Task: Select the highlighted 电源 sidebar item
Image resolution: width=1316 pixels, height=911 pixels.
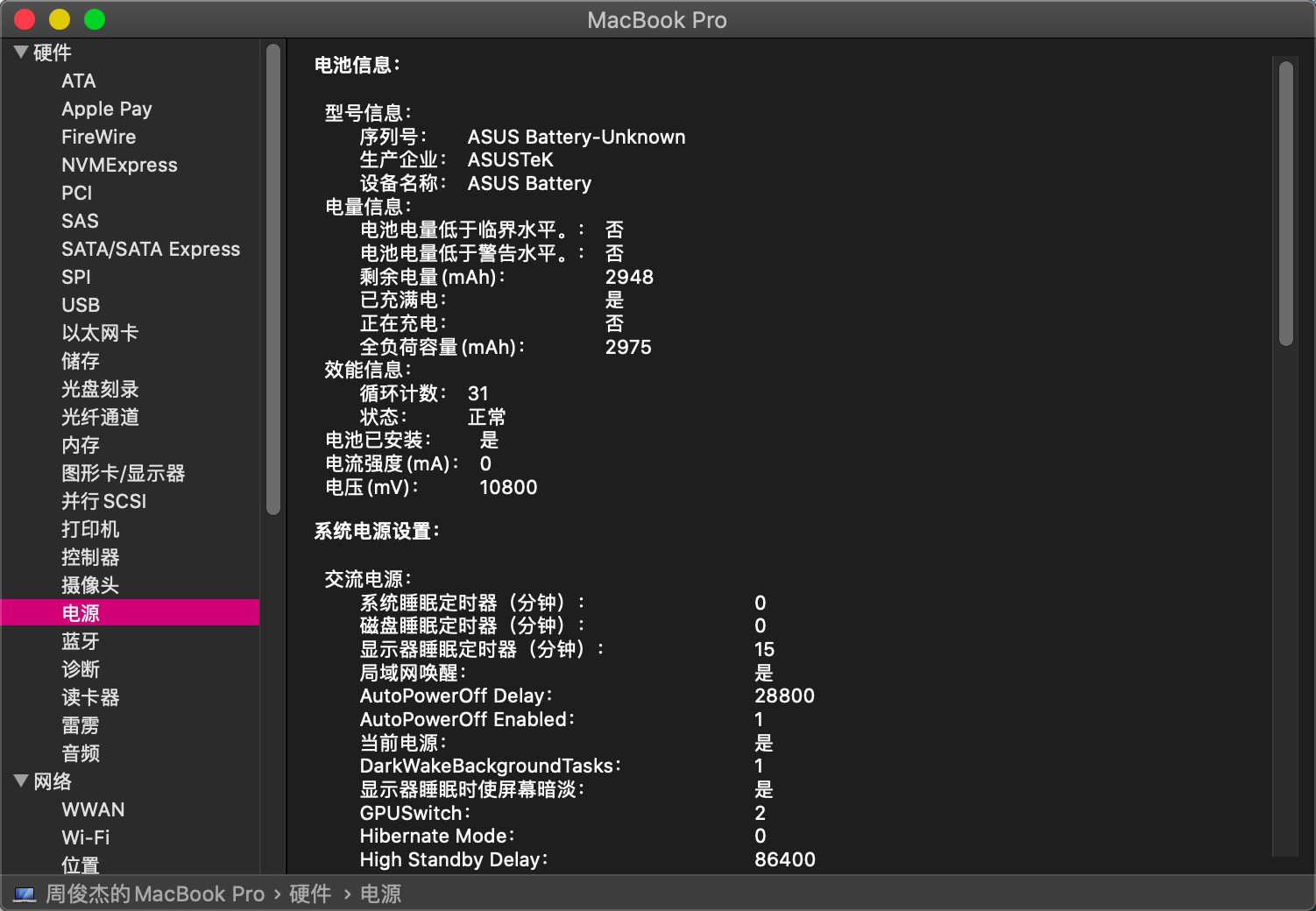Action: 130,613
